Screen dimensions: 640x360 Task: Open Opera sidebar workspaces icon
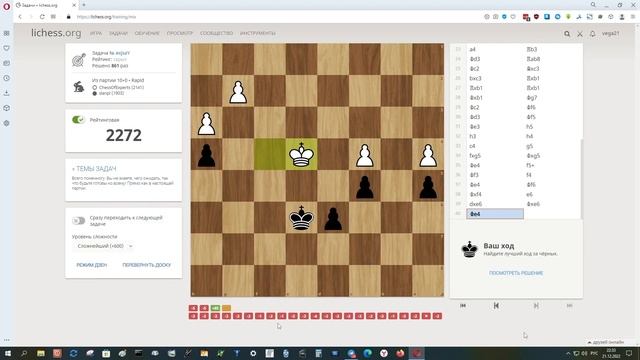click(x=7, y=33)
